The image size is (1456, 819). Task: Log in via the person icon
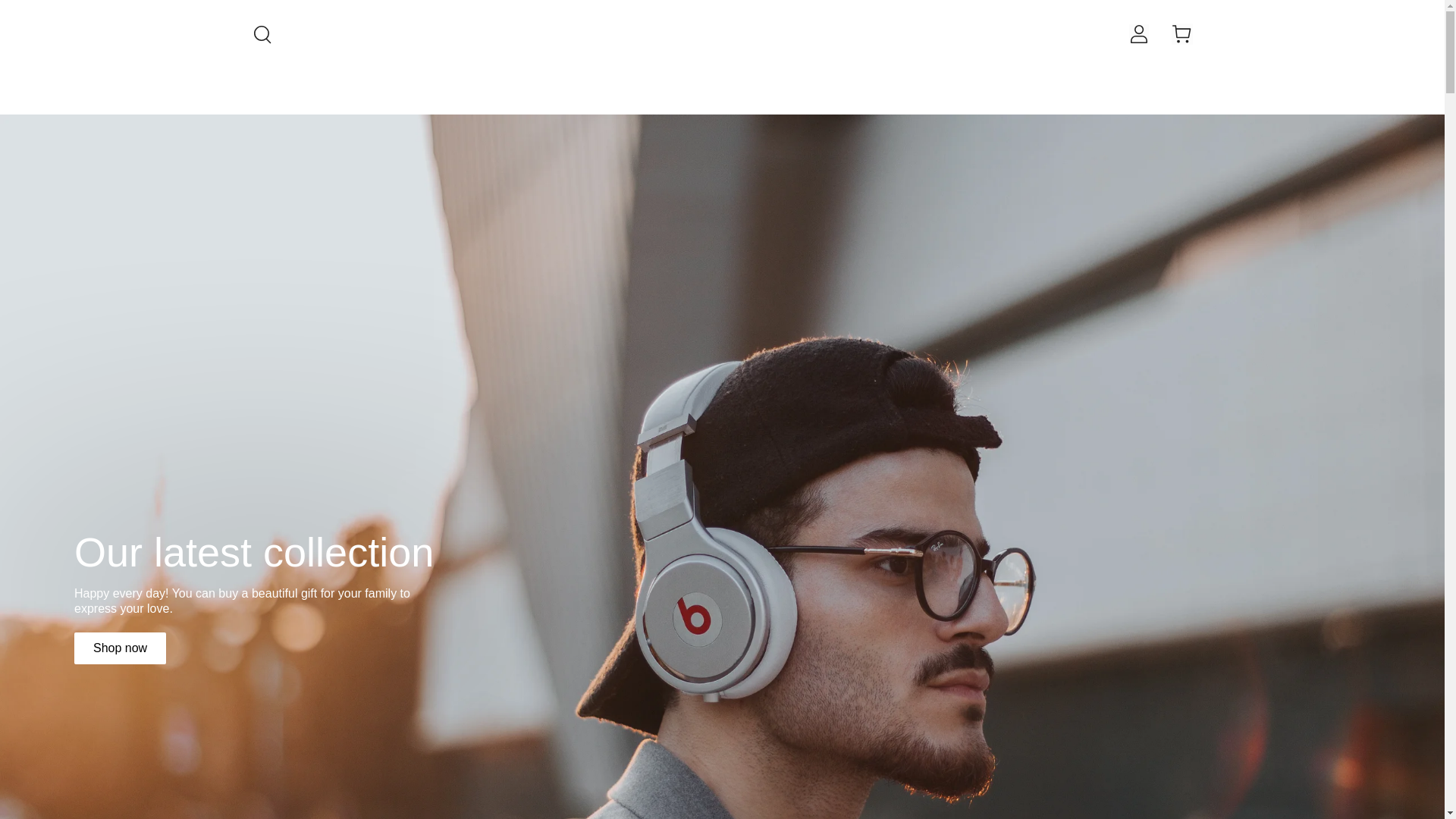pyautogui.click(x=1138, y=34)
